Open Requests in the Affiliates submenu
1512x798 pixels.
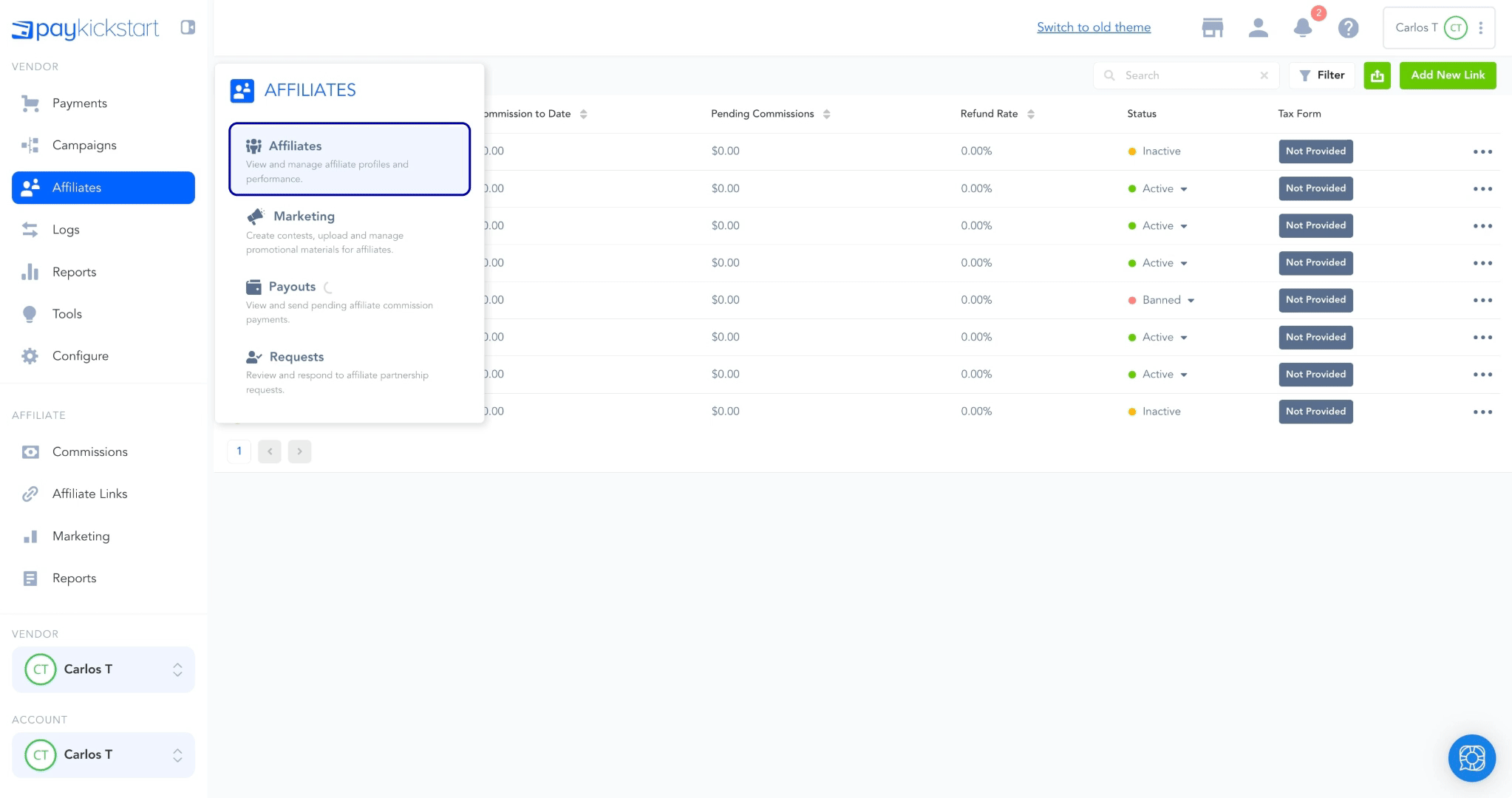coord(296,357)
